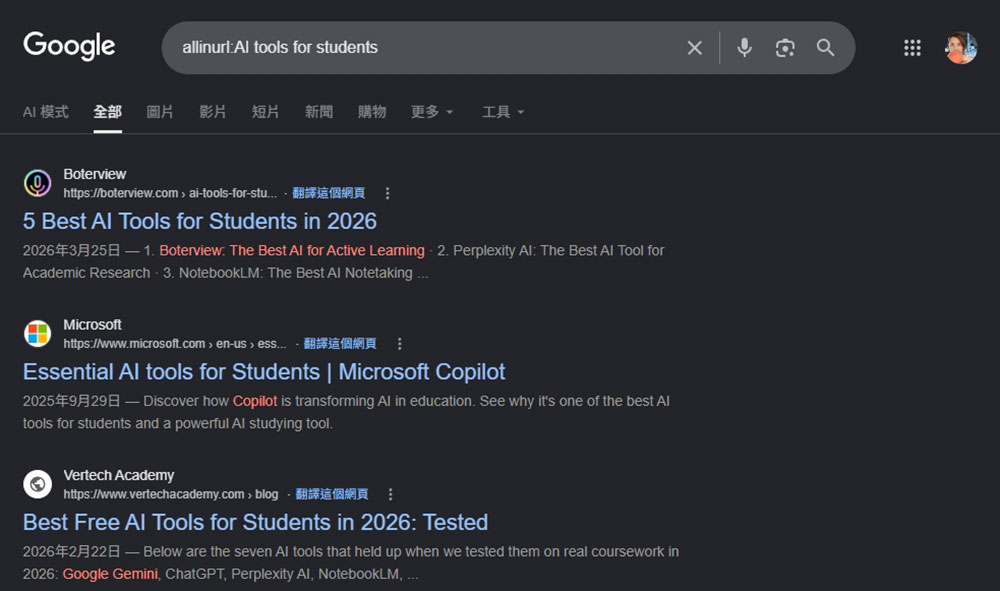Select the 全部 tab
The height and width of the screenshot is (591, 1000).
pos(107,112)
